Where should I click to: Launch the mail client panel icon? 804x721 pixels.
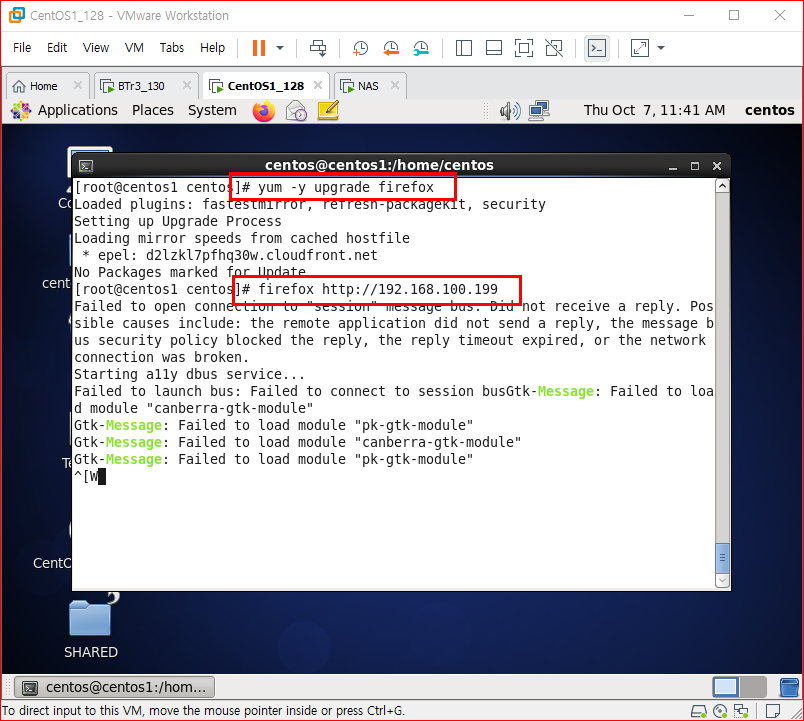[x=296, y=111]
